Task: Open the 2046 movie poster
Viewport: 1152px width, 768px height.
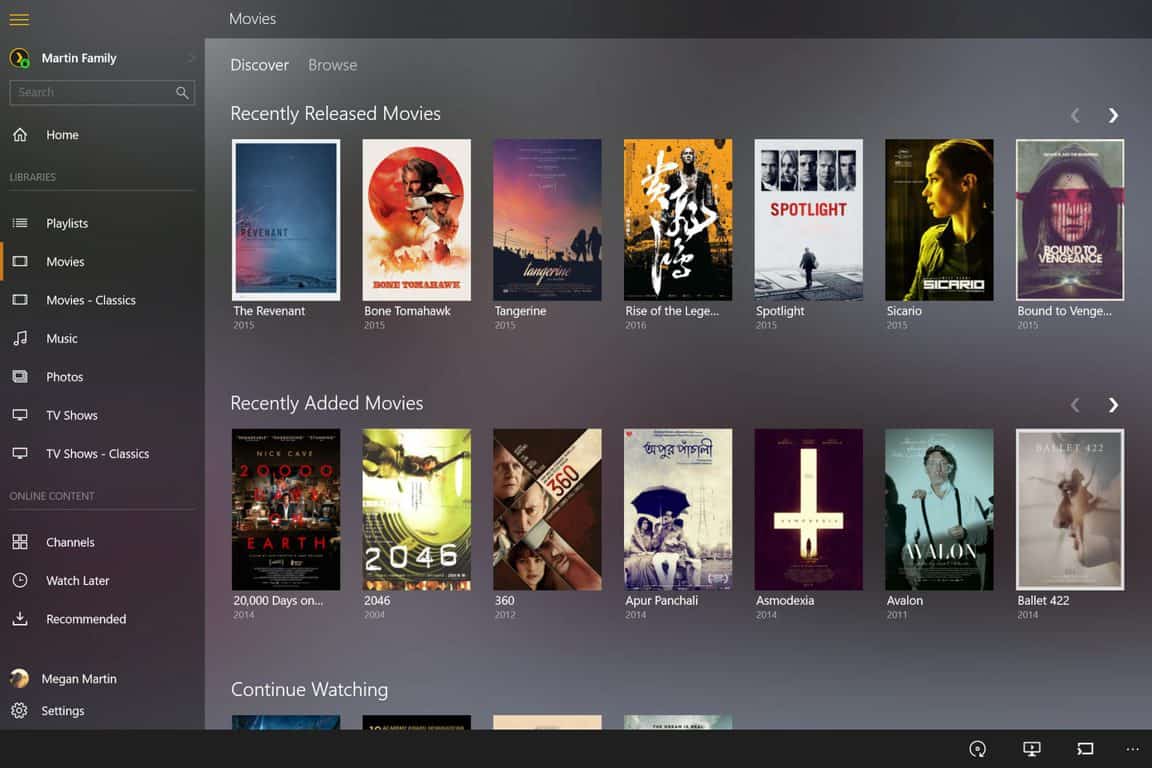Action: click(x=417, y=509)
